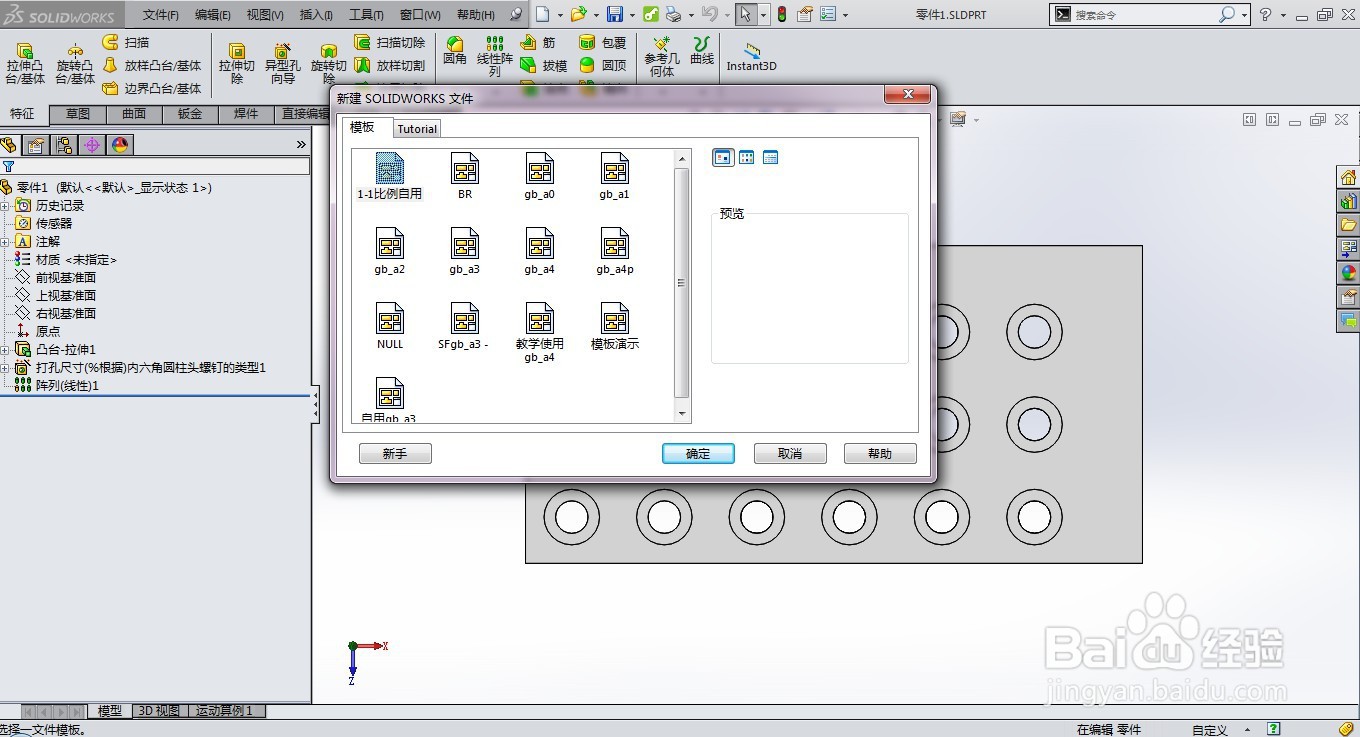Click the Swept Cut tool (扫描切除)

390,43
